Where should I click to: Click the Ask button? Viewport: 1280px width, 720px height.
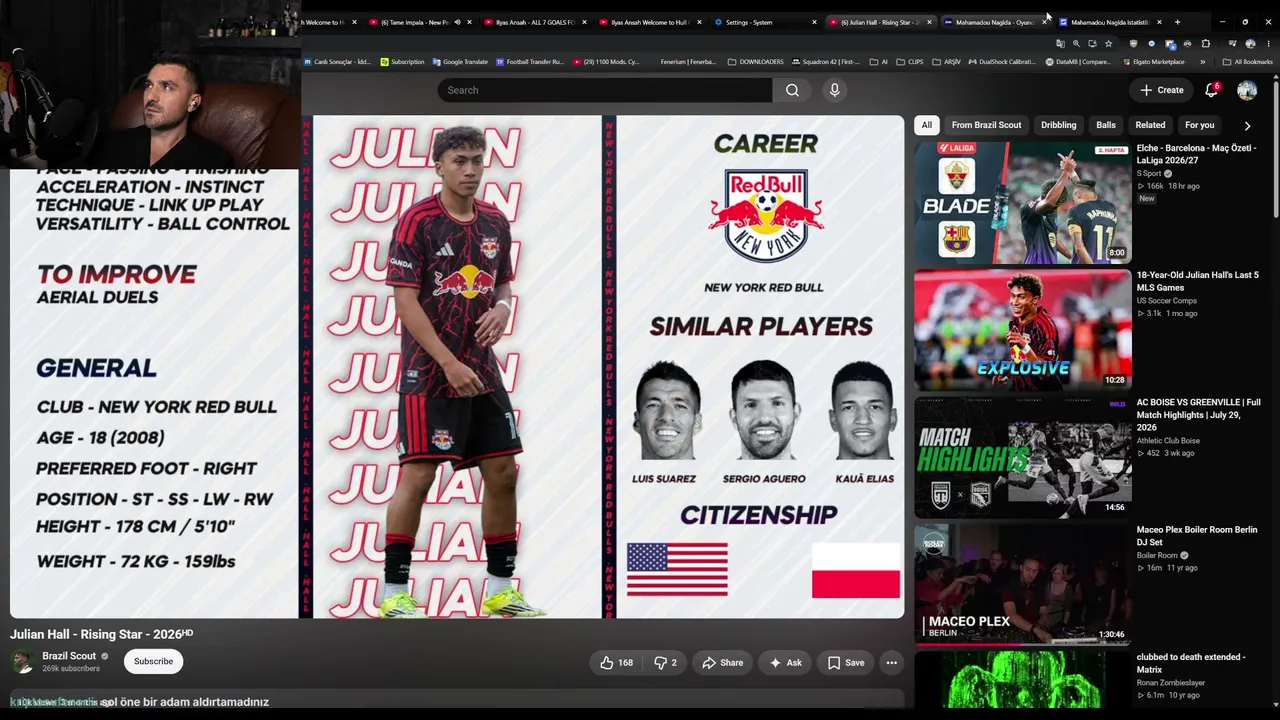785,662
